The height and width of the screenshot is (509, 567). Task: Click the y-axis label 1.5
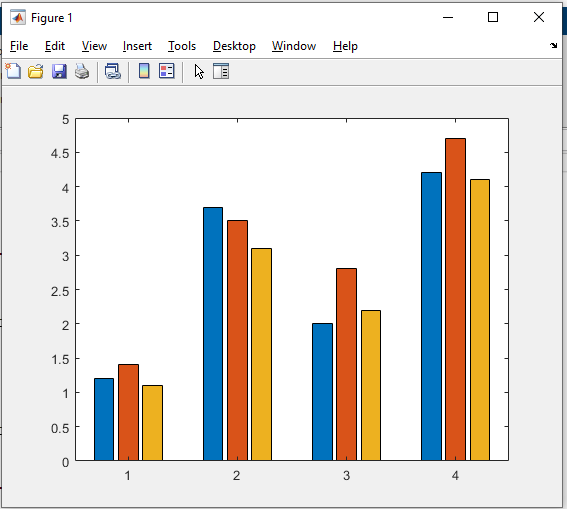60,360
